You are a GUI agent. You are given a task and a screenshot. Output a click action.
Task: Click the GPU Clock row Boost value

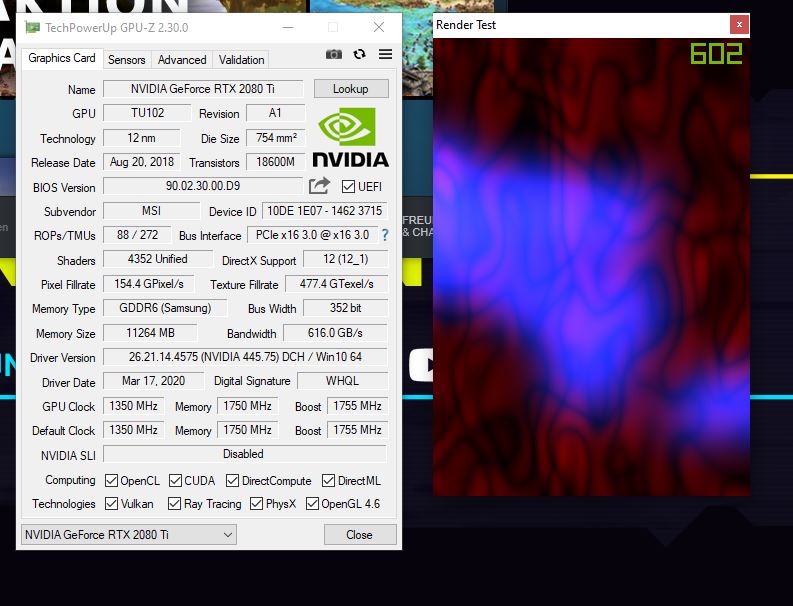click(357, 406)
